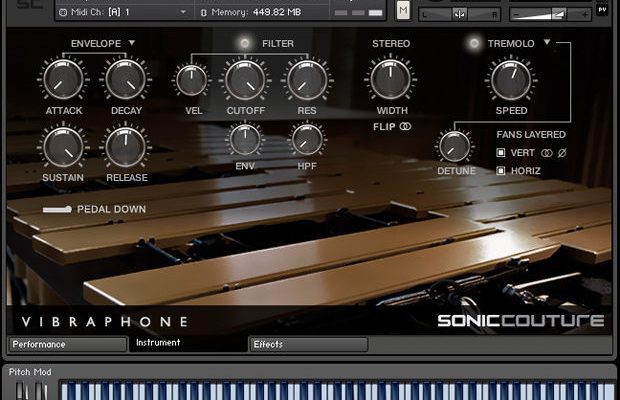
Task: Enable the HORIZ fans checkbox
Action: pyautogui.click(x=501, y=171)
